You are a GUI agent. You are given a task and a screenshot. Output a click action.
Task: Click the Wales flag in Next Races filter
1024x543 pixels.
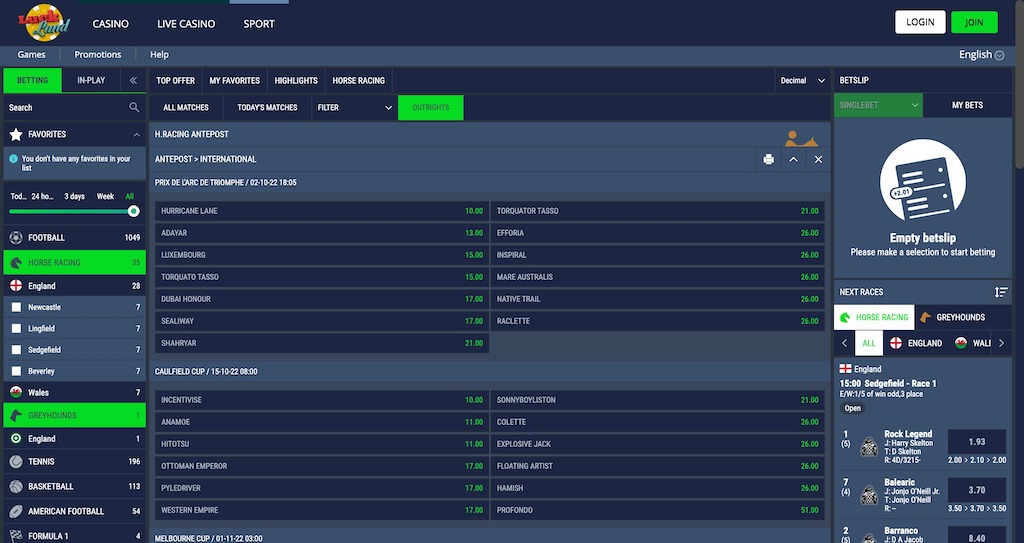click(961, 343)
